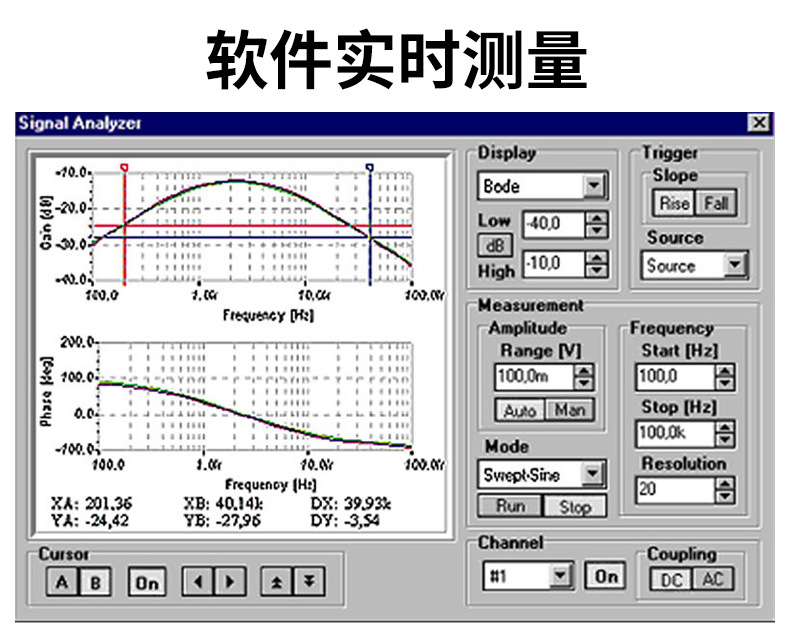Open the trigger Source dropdown
This screenshot has width=790, height=637.
click(736, 265)
